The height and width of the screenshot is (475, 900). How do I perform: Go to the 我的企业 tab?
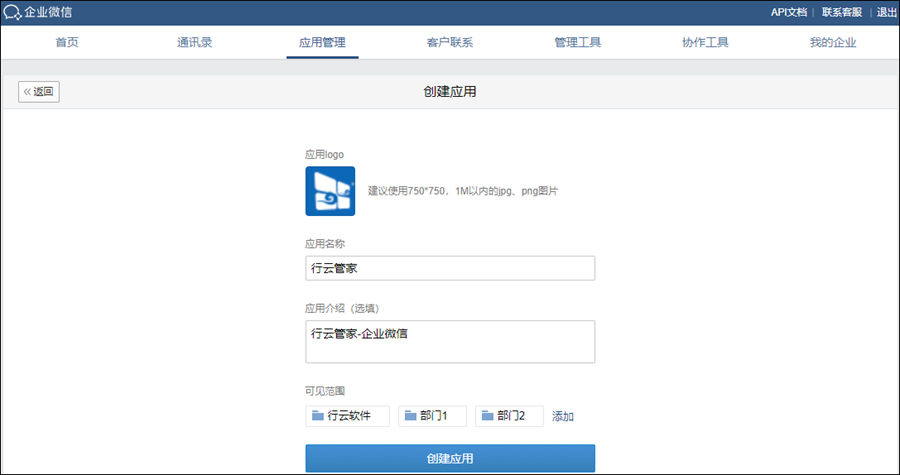833,43
